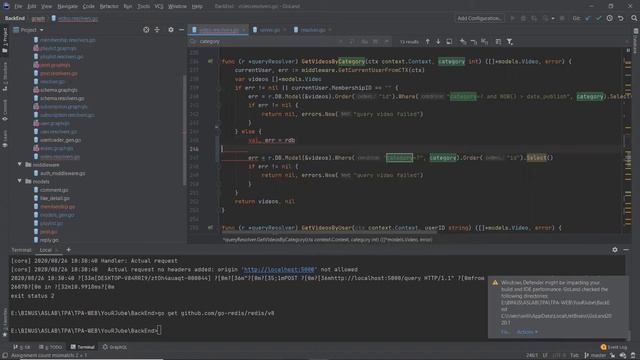640x360 pixels.
Task: Collapse the models folder
Action: click(x=19, y=181)
